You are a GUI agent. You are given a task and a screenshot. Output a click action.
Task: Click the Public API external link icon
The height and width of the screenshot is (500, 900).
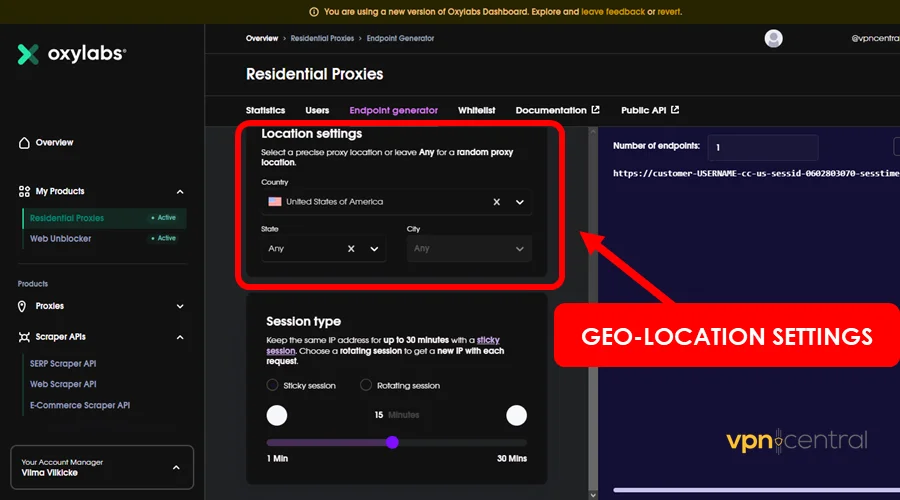click(x=675, y=110)
